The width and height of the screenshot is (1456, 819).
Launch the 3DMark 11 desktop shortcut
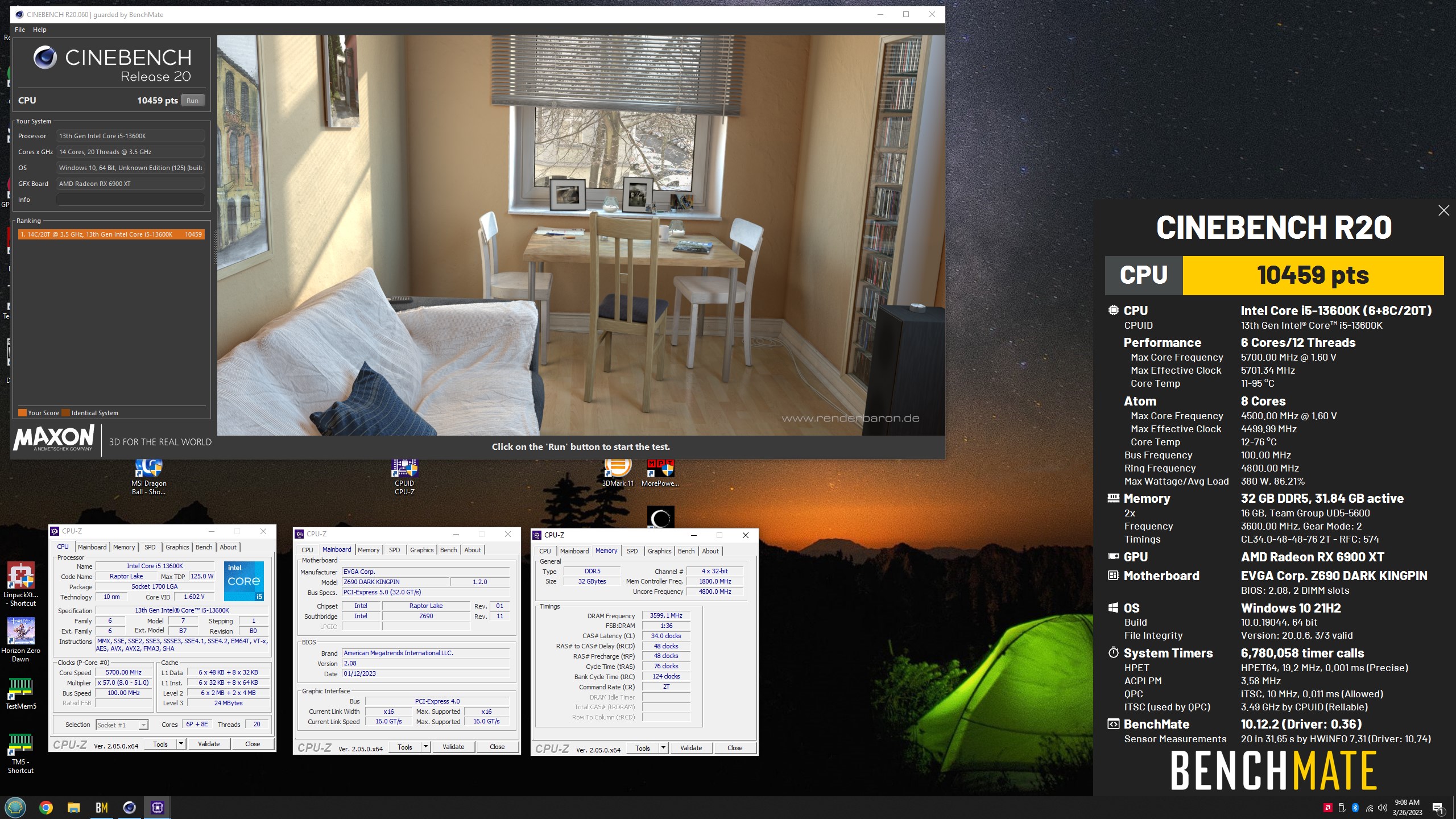click(618, 473)
